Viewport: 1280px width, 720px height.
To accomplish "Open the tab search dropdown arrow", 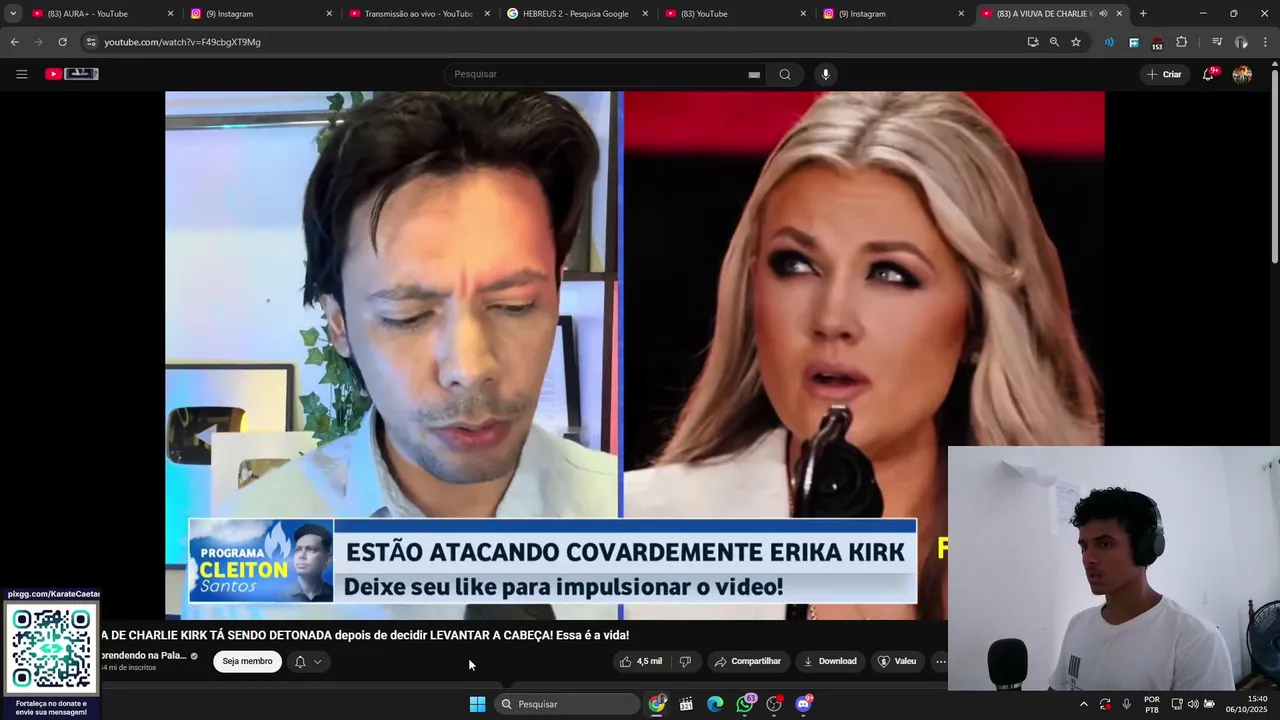I will point(13,14).
